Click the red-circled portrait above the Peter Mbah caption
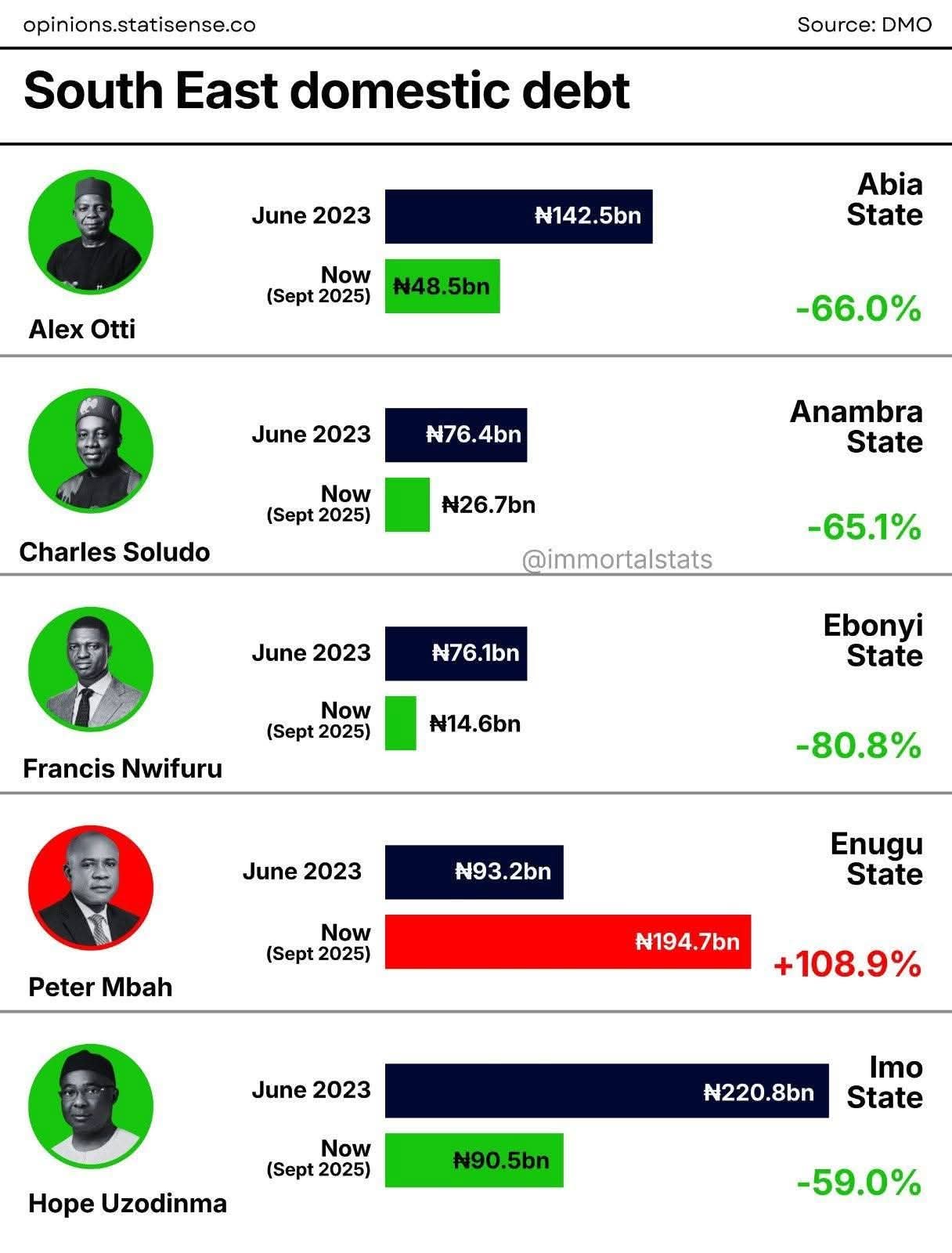Viewport: 952px width, 1253px height. pos(90,887)
